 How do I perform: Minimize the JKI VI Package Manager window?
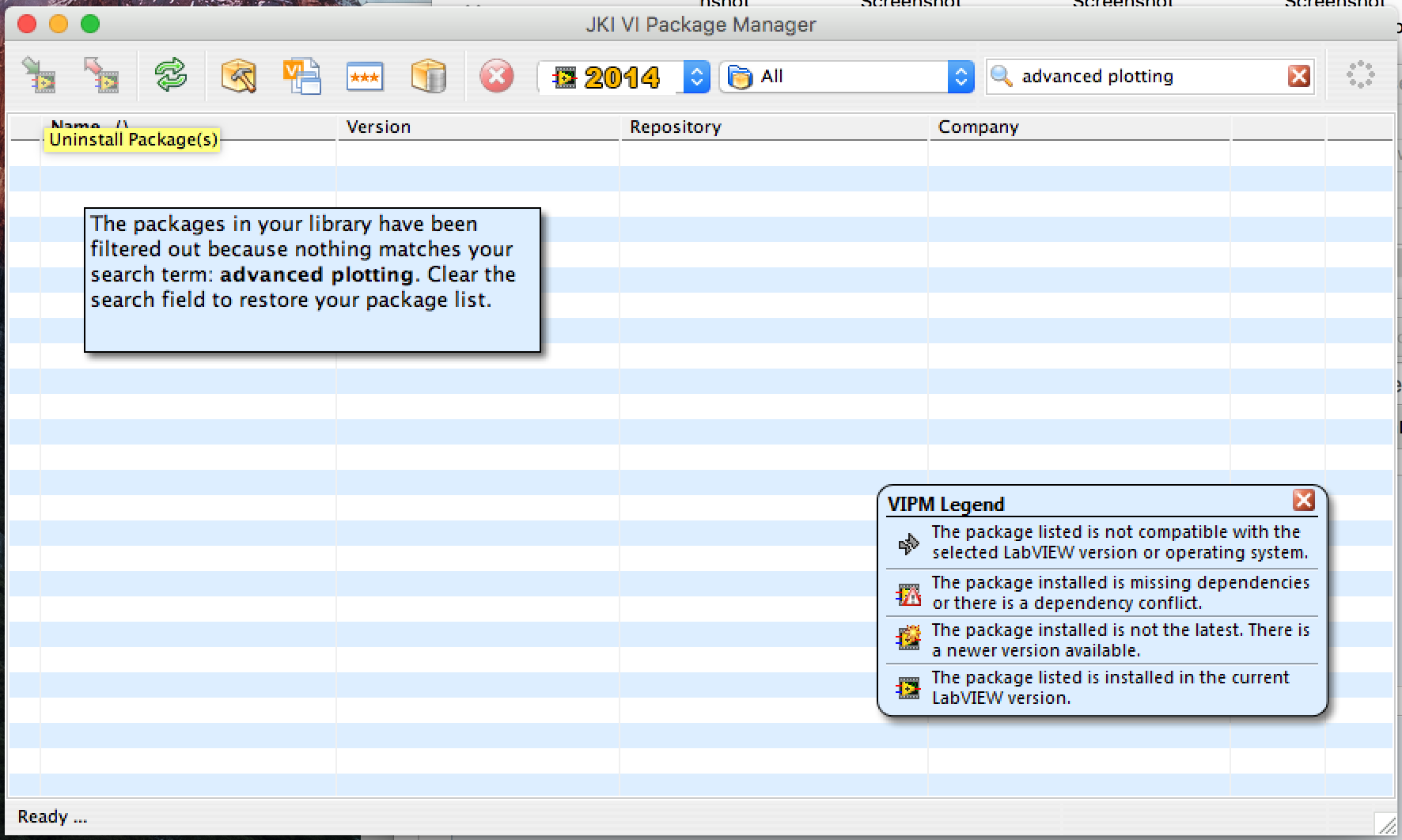pyautogui.click(x=59, y=25)
